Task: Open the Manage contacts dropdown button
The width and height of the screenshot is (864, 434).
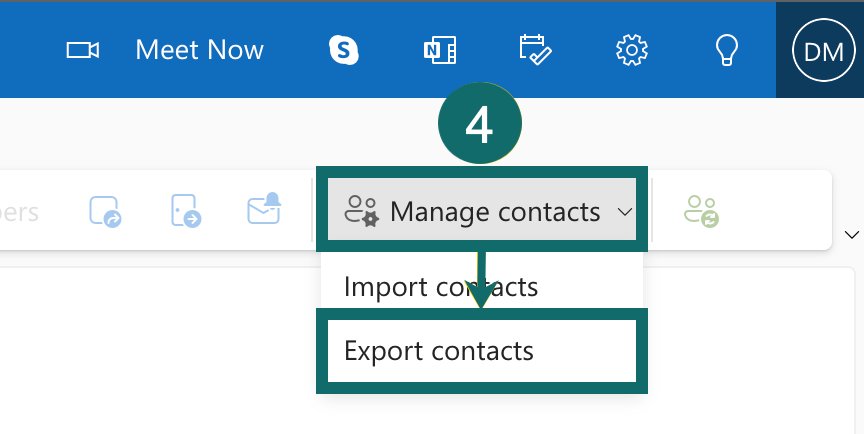Action: pos(494,212)
